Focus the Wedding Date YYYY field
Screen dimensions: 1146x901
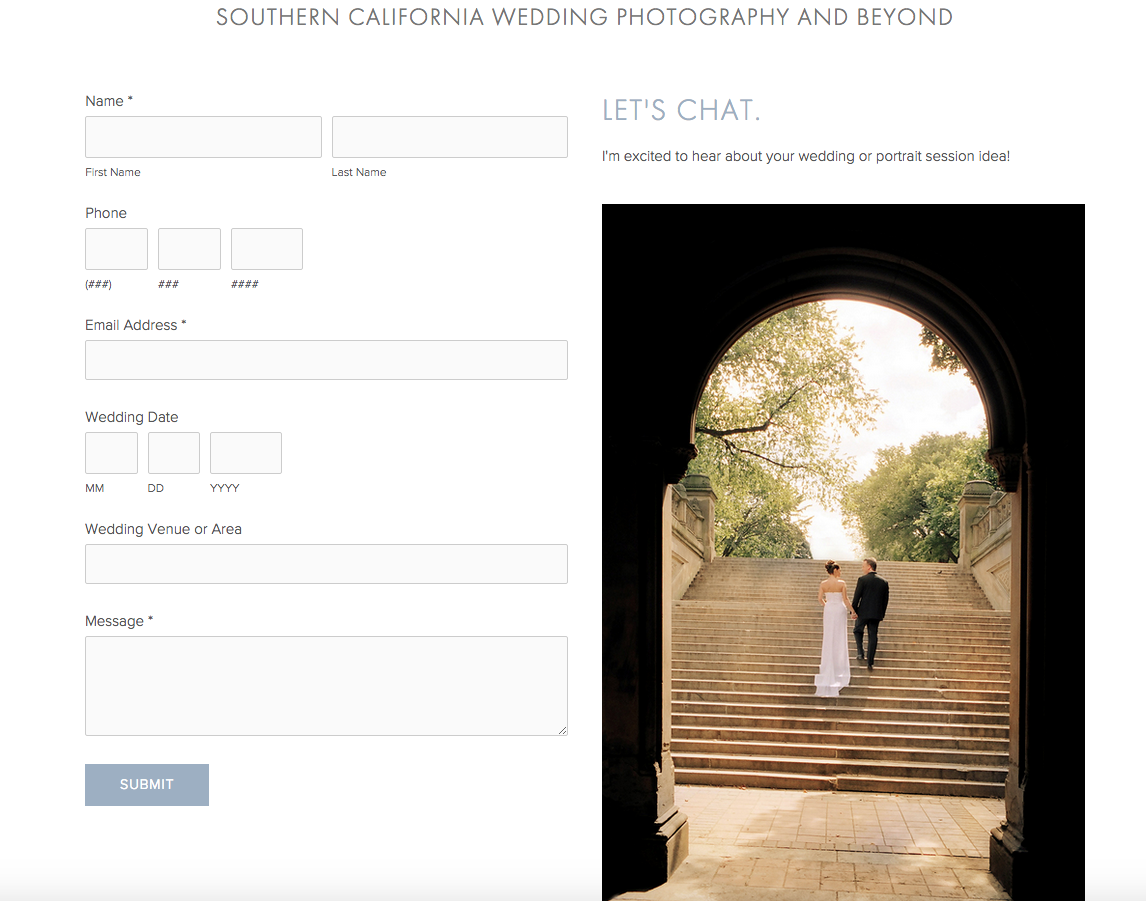click(246, 452)
